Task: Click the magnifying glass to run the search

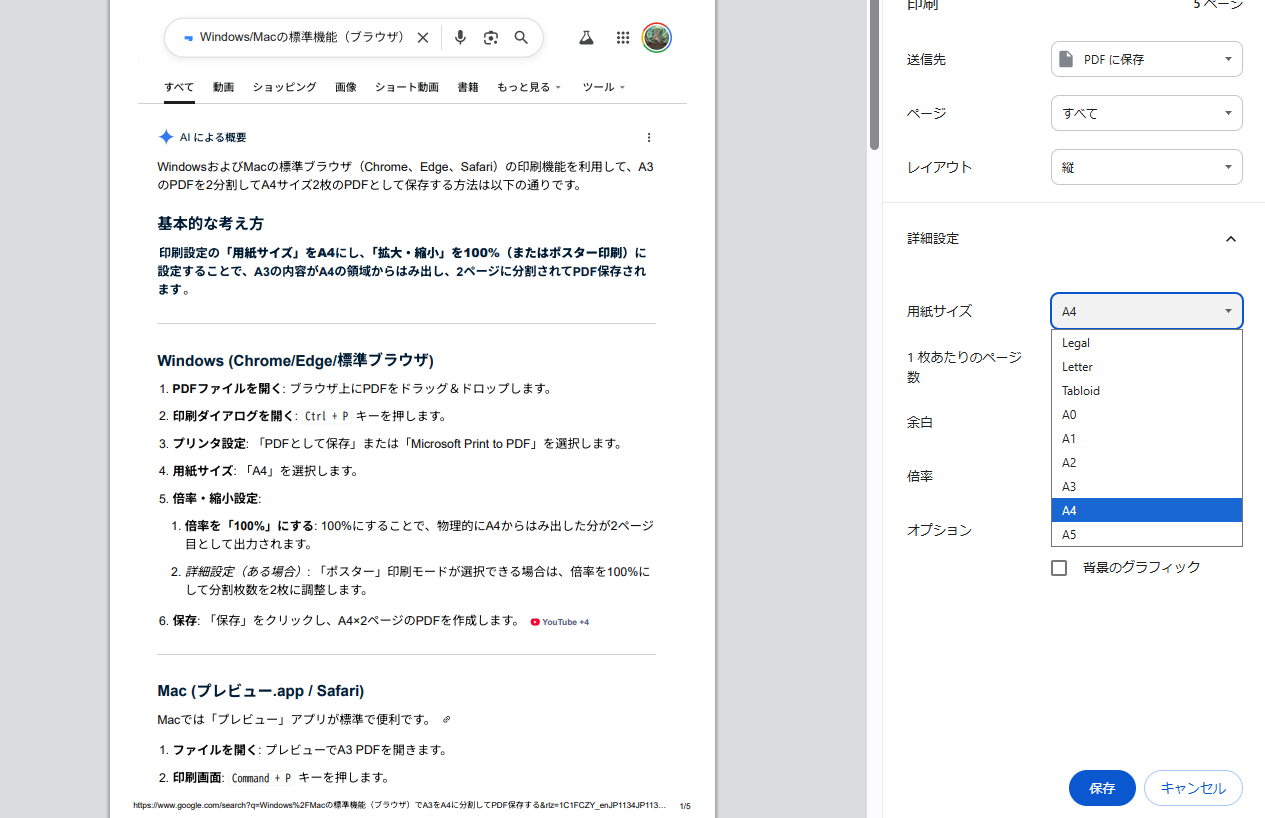Action: tap(521, 37)
